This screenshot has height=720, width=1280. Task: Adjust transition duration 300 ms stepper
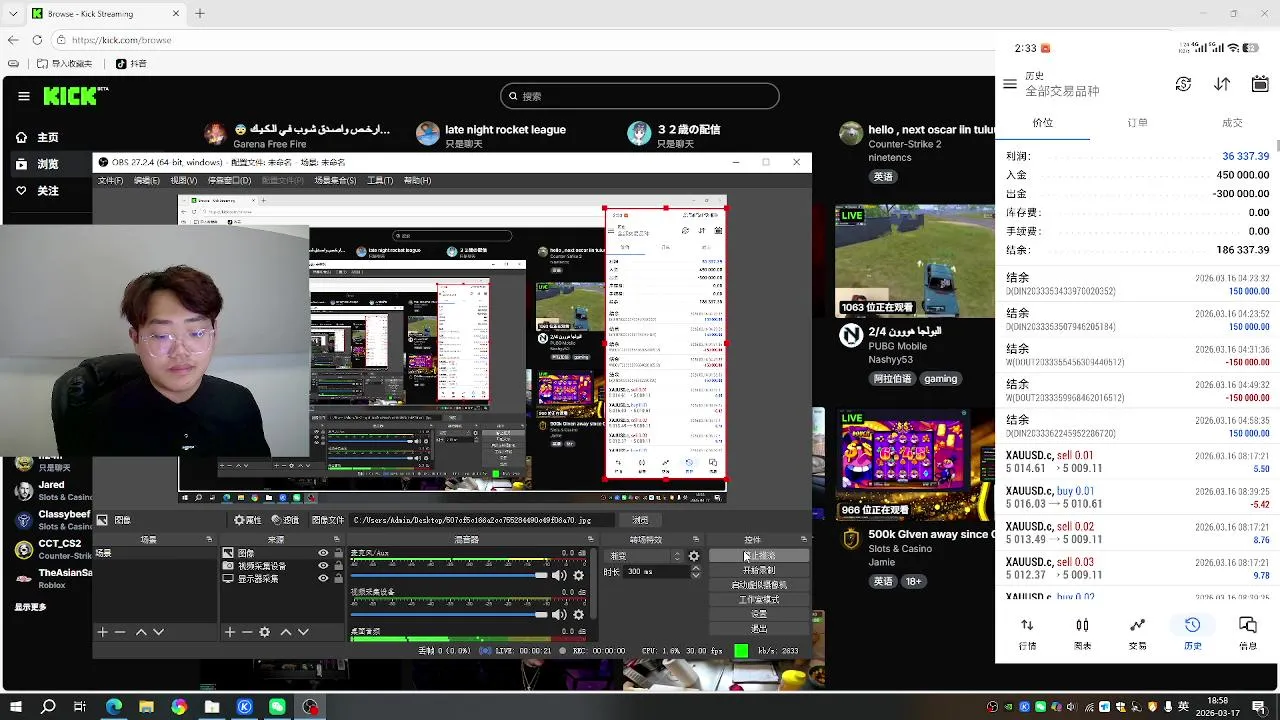click(695, 572)
